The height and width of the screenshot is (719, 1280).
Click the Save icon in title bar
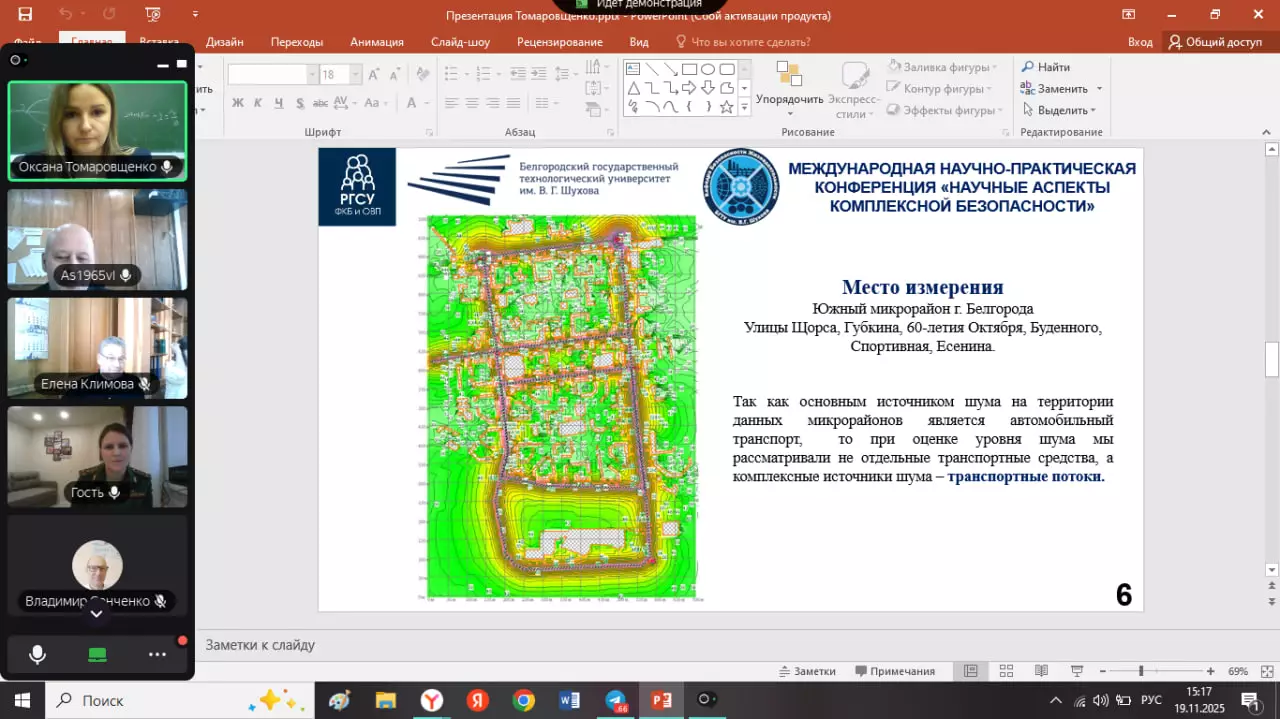point(25,15)
